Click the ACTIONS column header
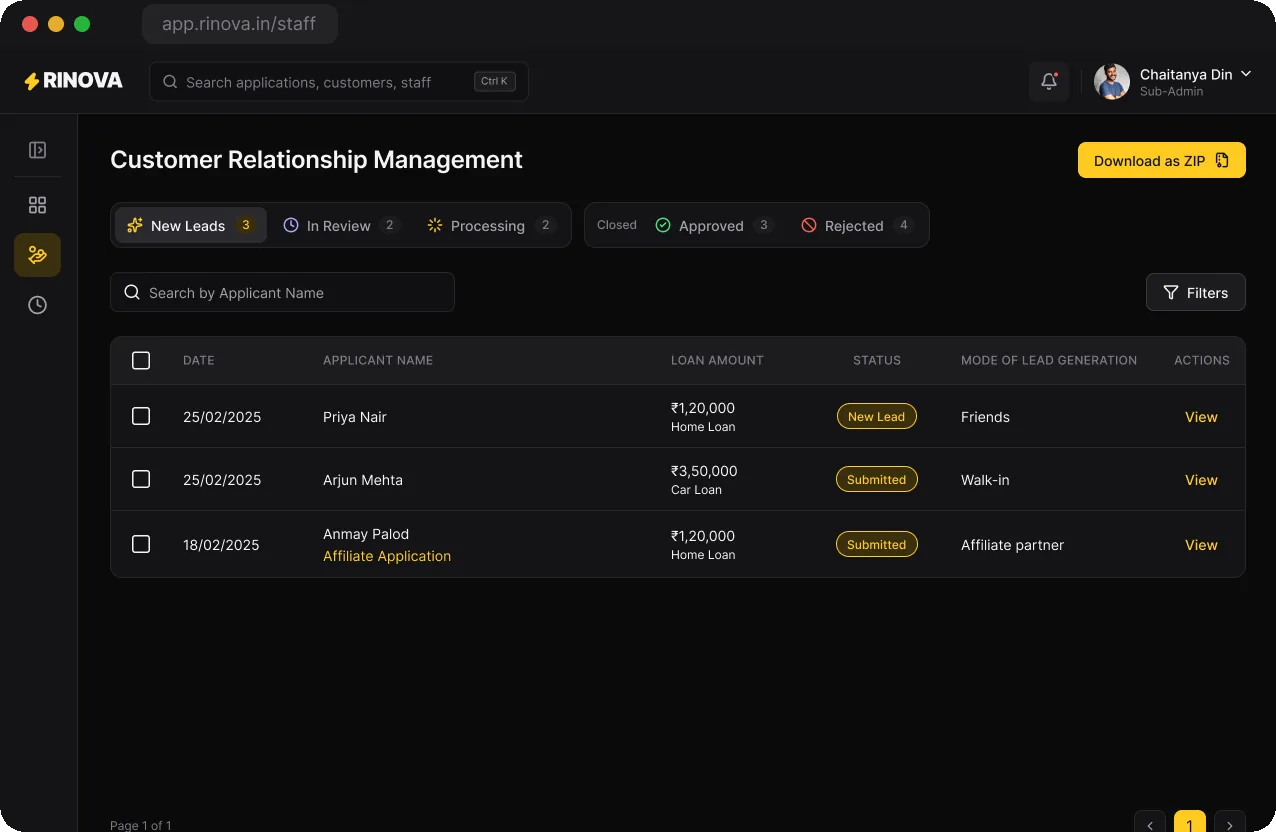Screen dimensions: 1276x832 click(x=1202, y=360)
